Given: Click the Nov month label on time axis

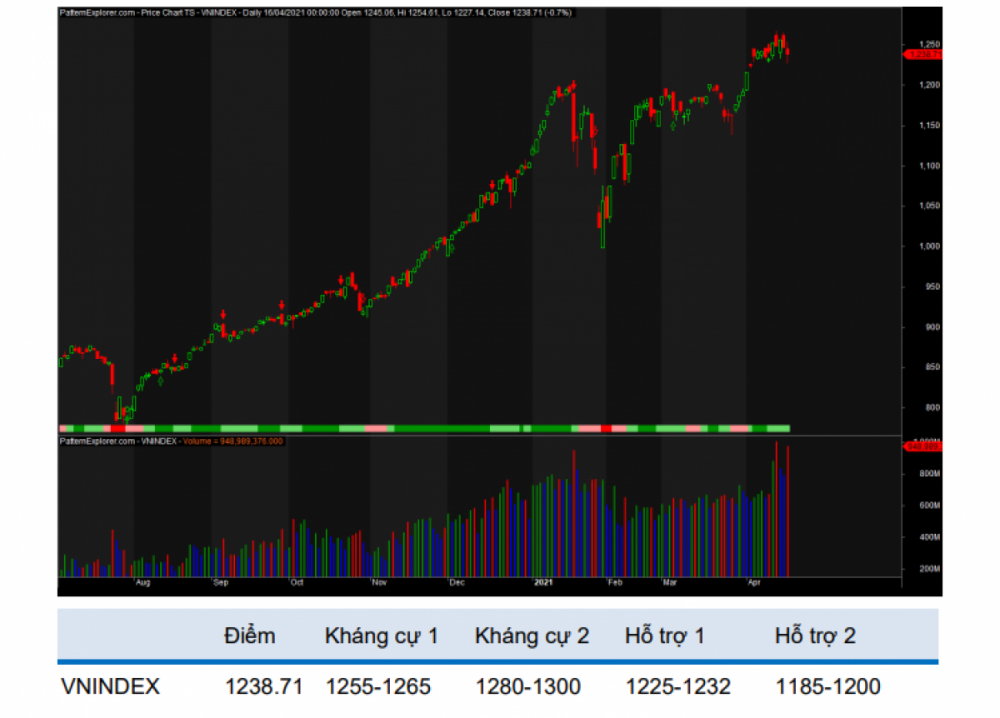Looking at the screenshot, I should [x=379, y=581].
